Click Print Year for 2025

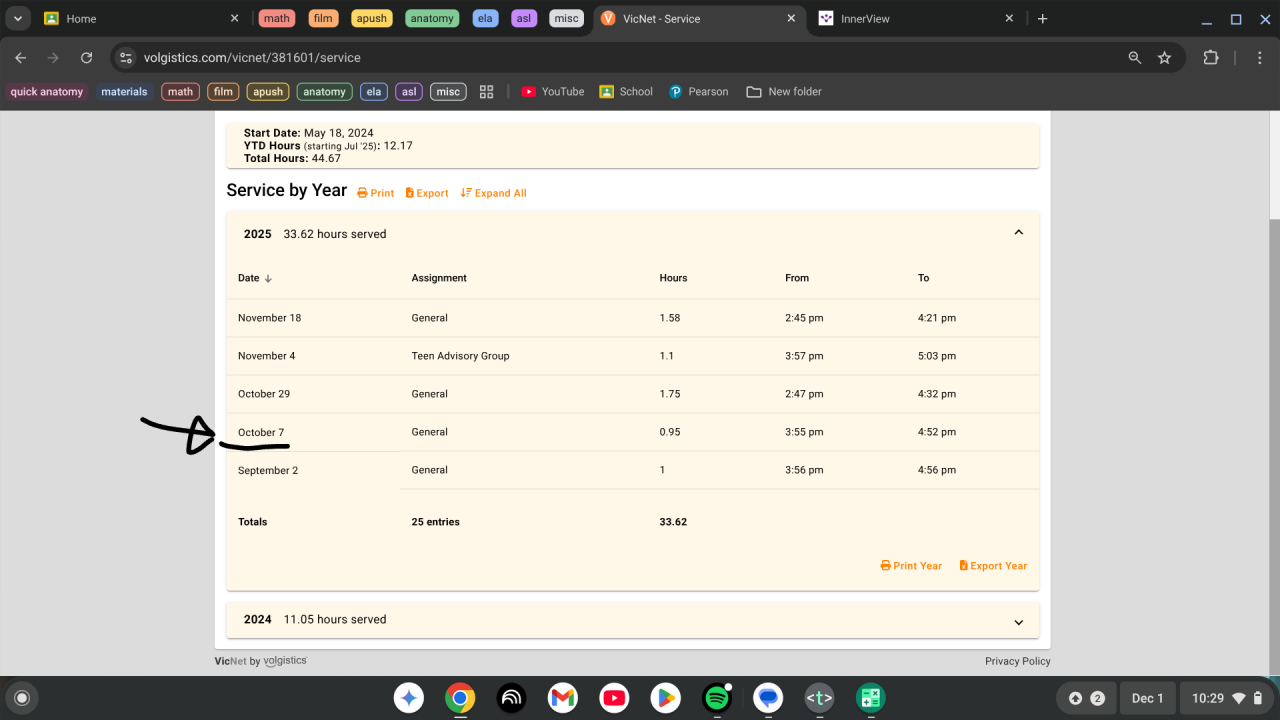[x=911, y=566]
